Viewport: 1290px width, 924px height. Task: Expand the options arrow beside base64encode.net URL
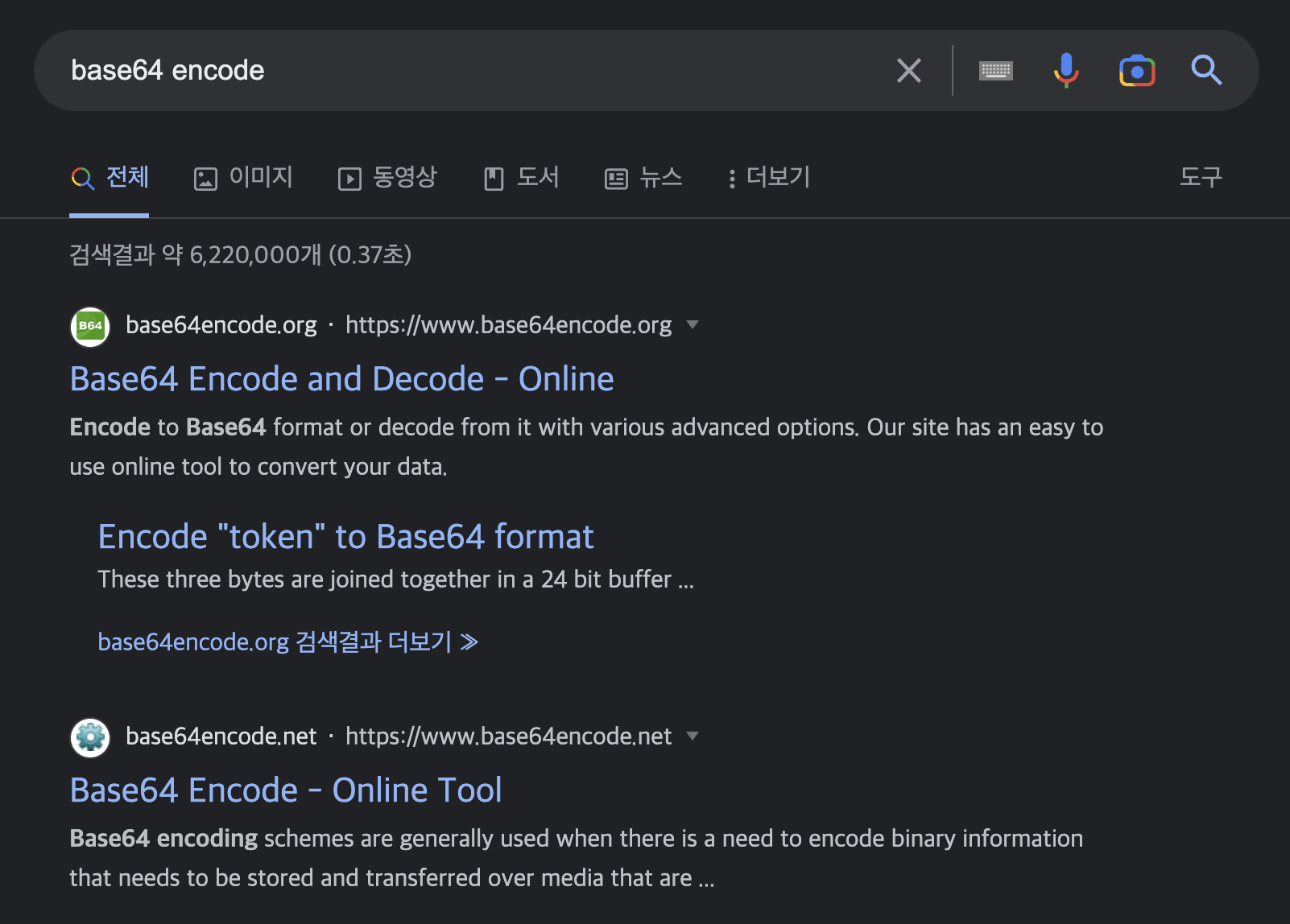(x=693, y=736)
